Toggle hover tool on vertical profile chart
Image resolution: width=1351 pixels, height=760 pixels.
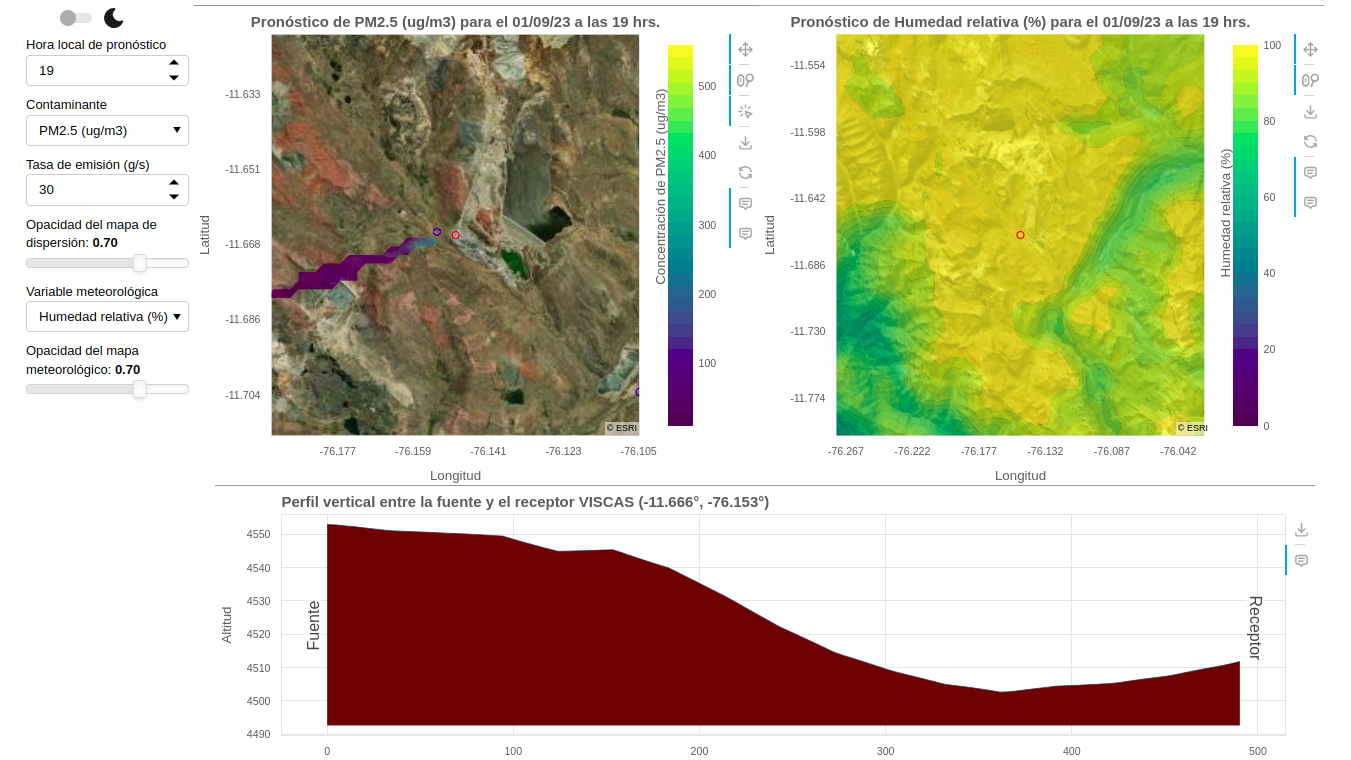1301,561
